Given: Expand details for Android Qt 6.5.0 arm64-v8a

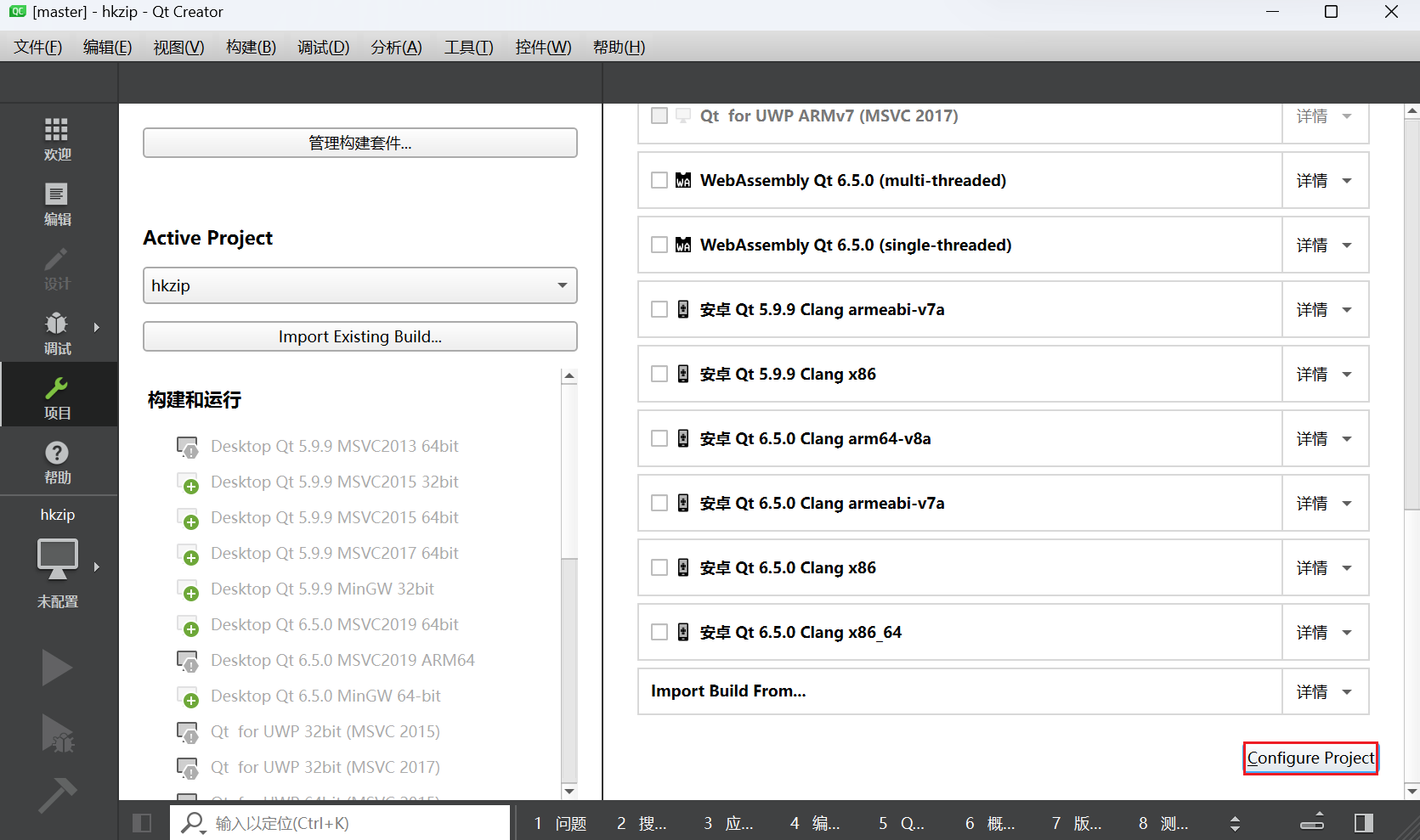Looking at the screenshot, I should [1325, 438].
